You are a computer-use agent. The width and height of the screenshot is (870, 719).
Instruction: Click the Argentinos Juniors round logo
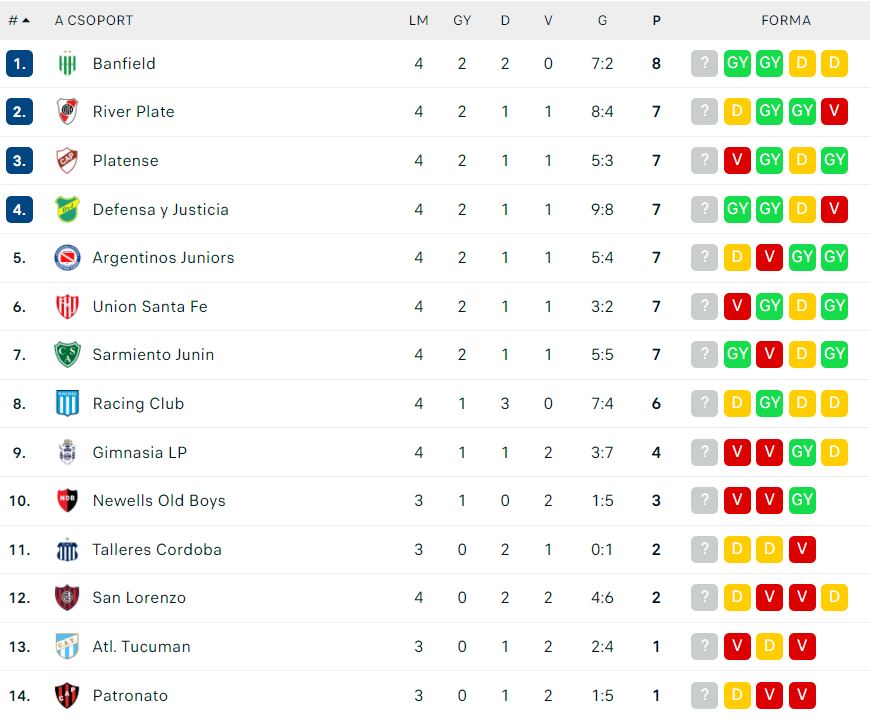point(67,258)
